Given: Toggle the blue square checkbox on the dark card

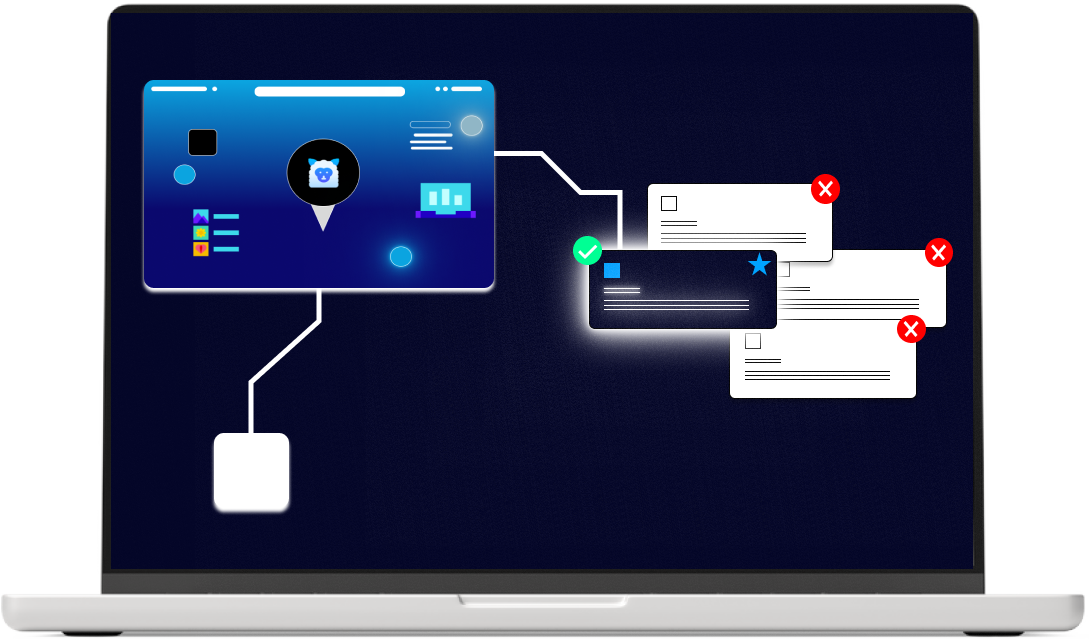Looking at the screenshot, I should point(612,270).
